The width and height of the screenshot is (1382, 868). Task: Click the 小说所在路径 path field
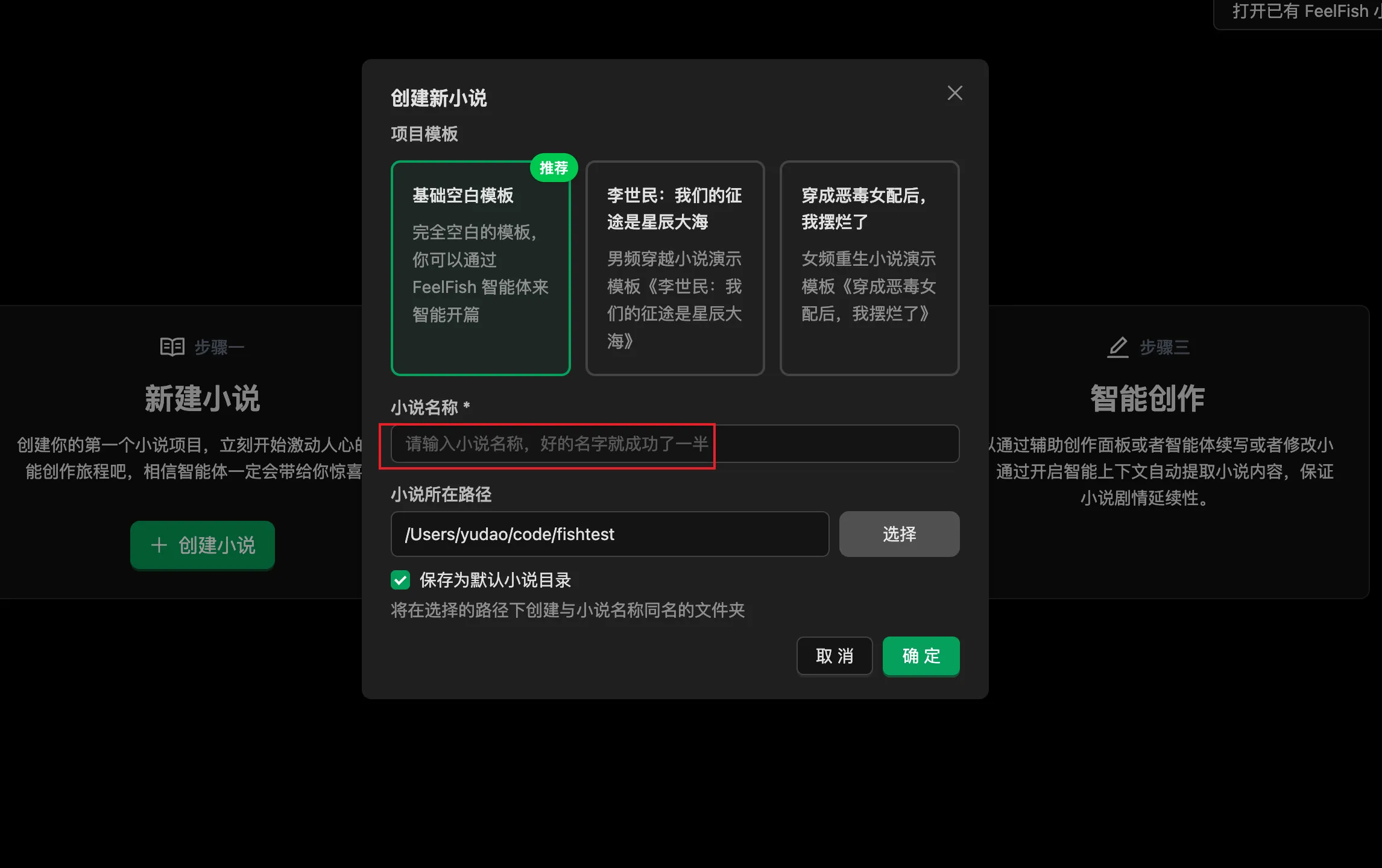tap(609, 534)
